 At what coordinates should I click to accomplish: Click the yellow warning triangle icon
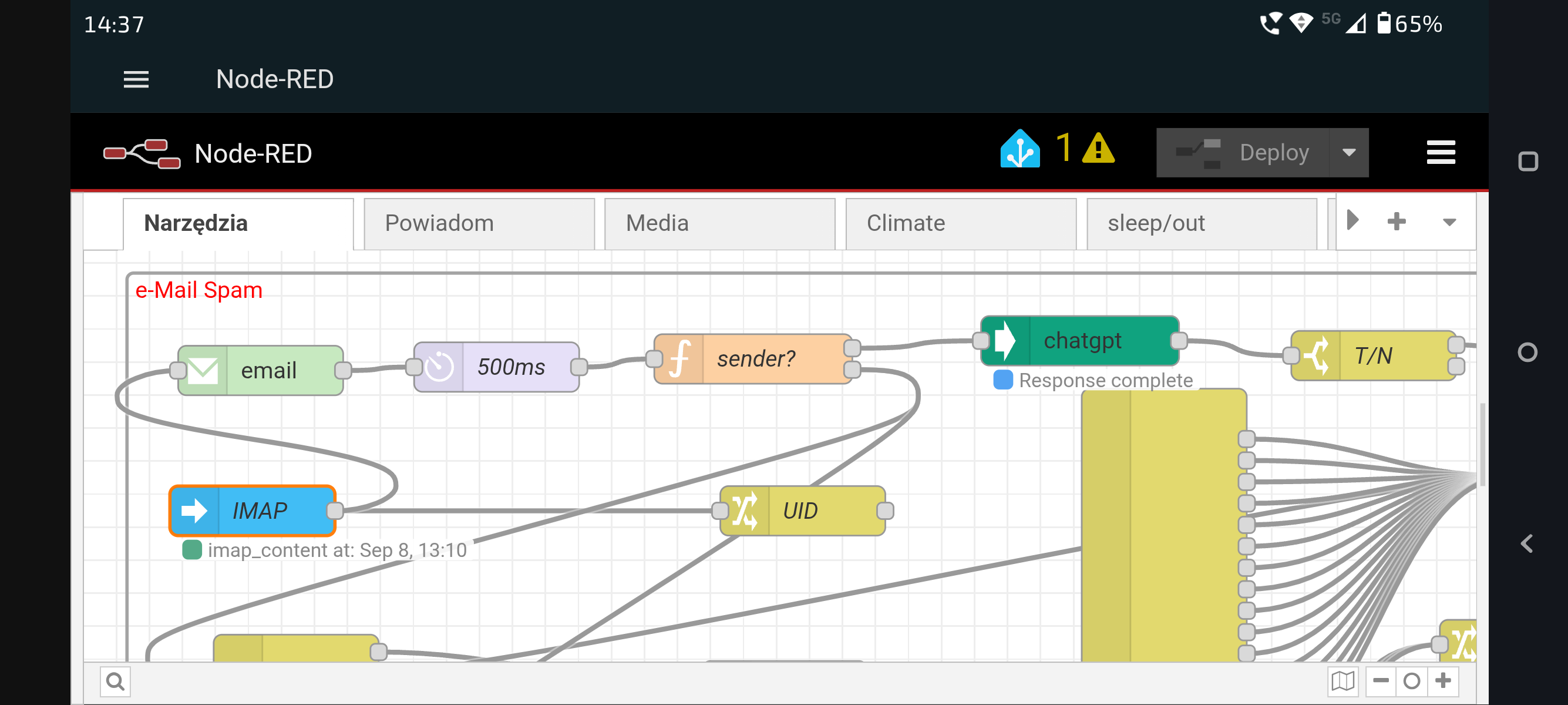tap(1098, 149)
